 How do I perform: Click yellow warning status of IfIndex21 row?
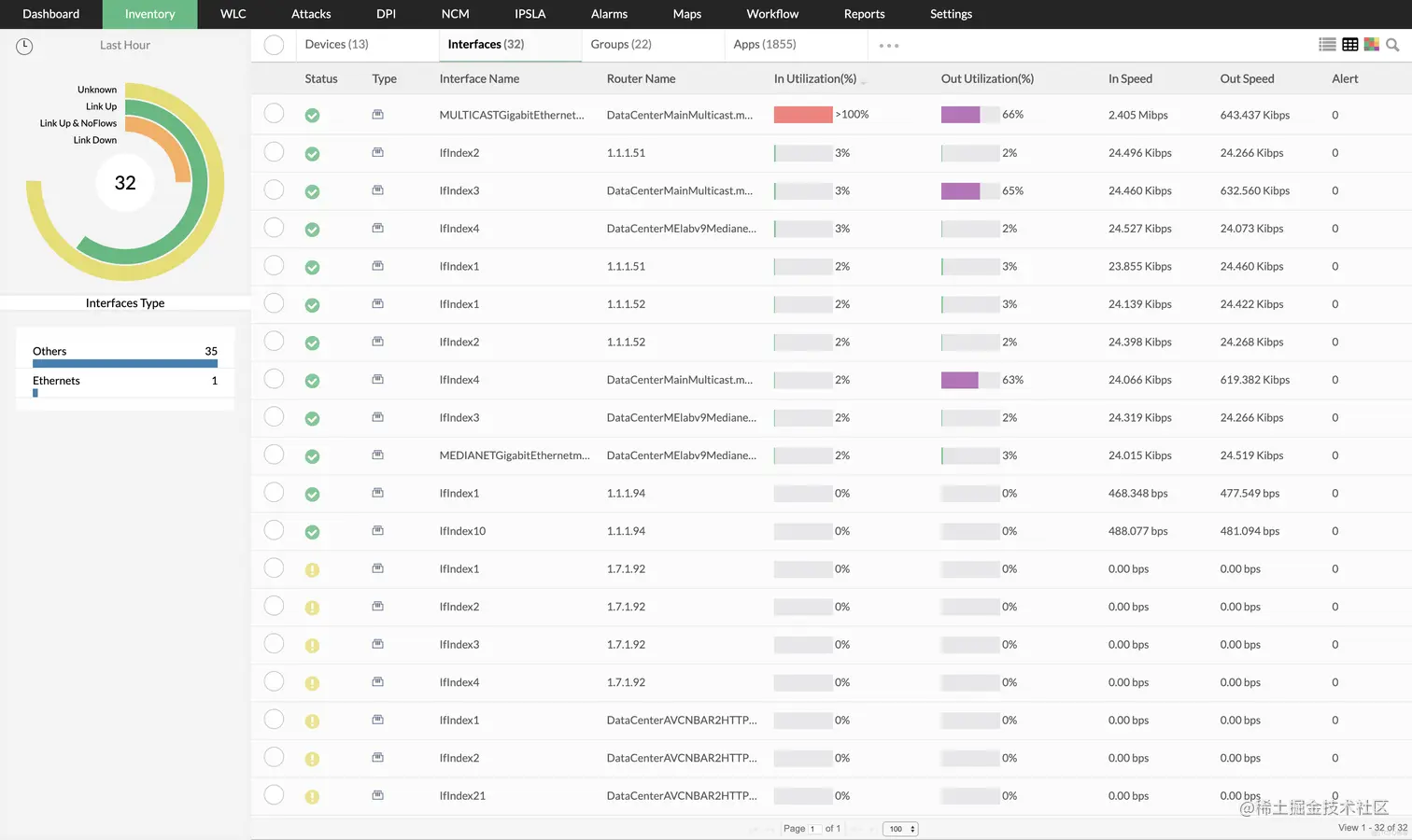pyautogui.click(x=312, y=797)
